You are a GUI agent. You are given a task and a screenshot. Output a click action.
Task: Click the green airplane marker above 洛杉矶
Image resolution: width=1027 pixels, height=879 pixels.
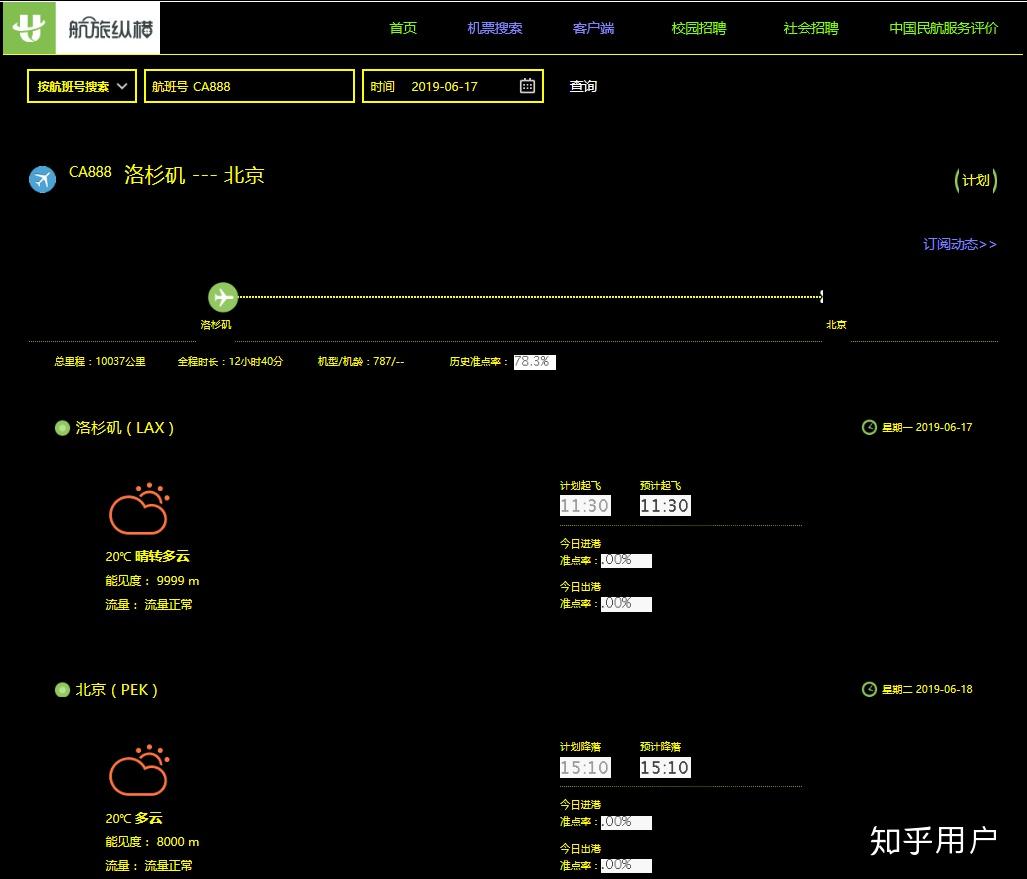pyautogui.click(x=223, y=297)
